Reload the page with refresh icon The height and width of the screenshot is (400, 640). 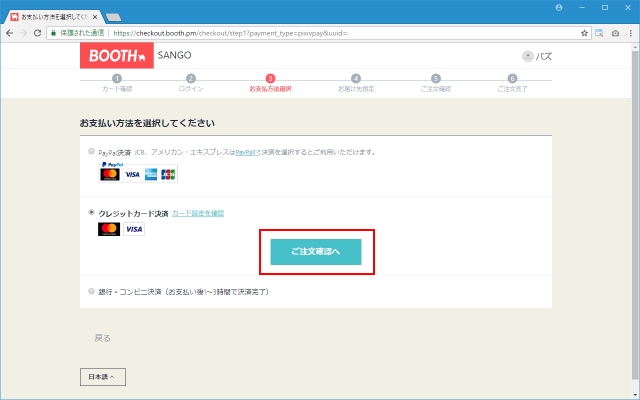37,33
